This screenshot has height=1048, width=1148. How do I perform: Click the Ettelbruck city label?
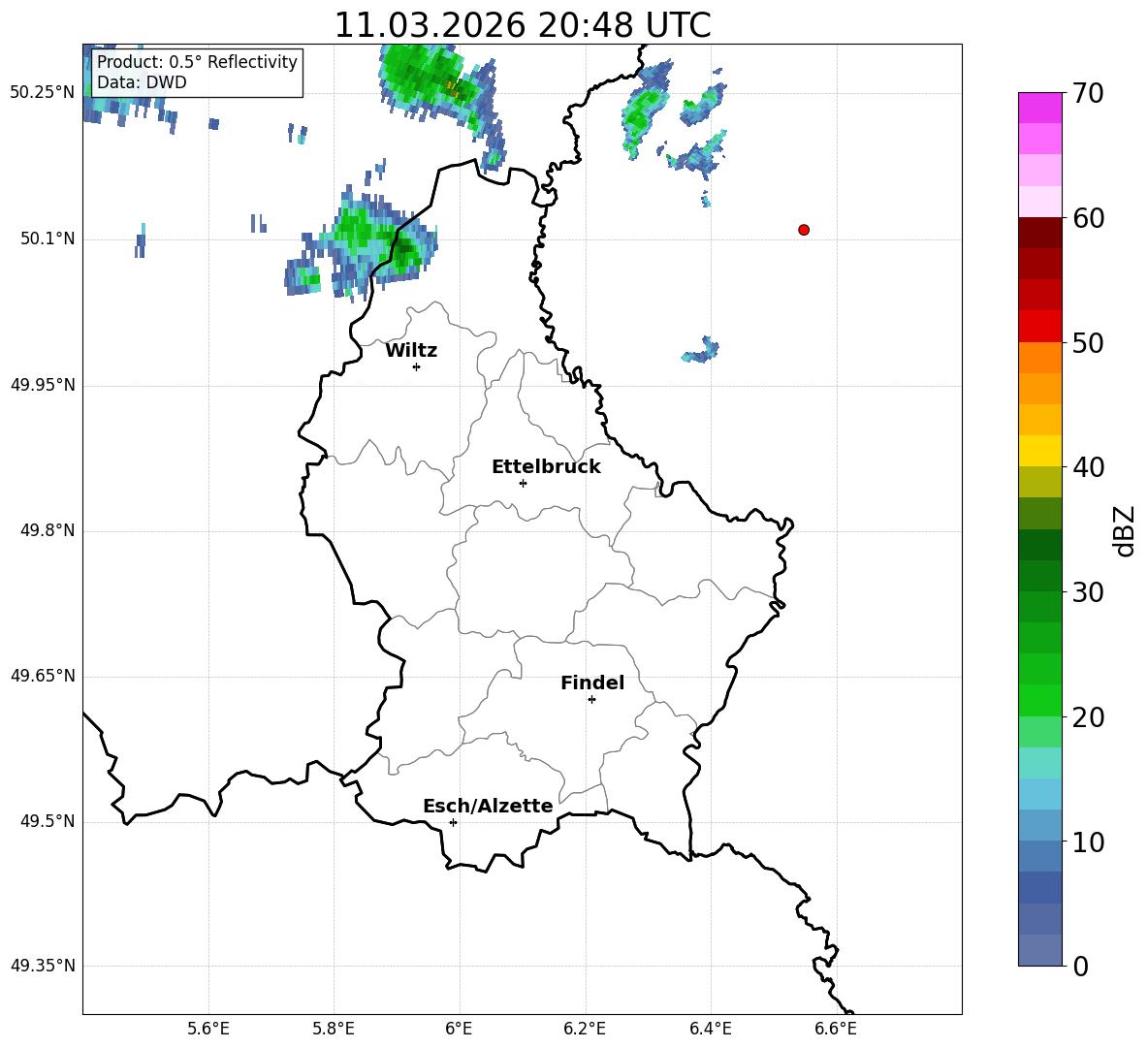coord(546,467)
